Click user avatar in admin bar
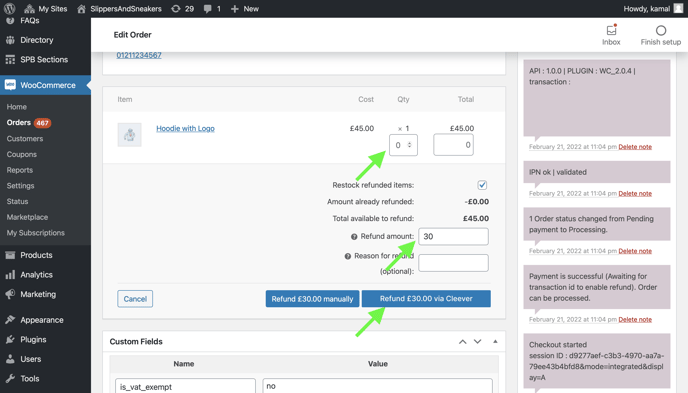 point(678,9)
